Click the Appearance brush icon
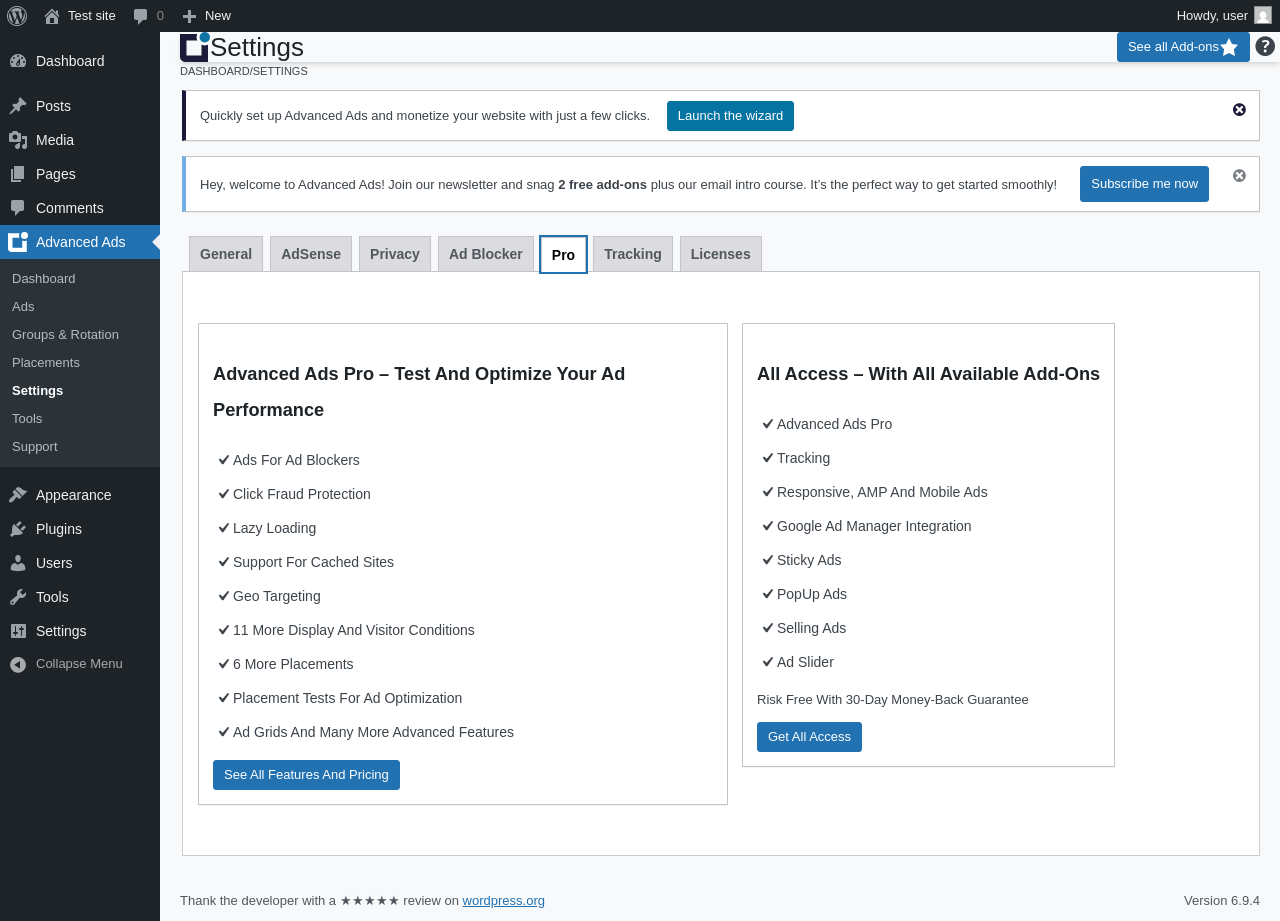This screenshot has width=1280, height=921. pos(18,495)
